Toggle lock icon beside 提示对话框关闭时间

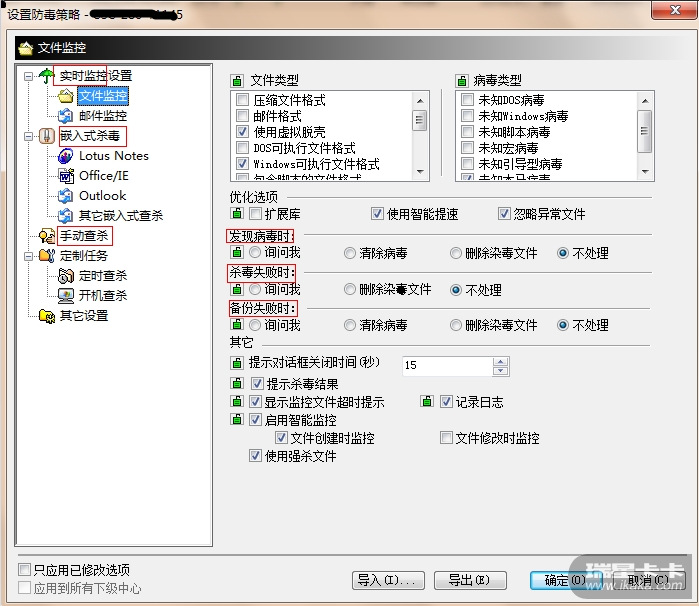237,363
